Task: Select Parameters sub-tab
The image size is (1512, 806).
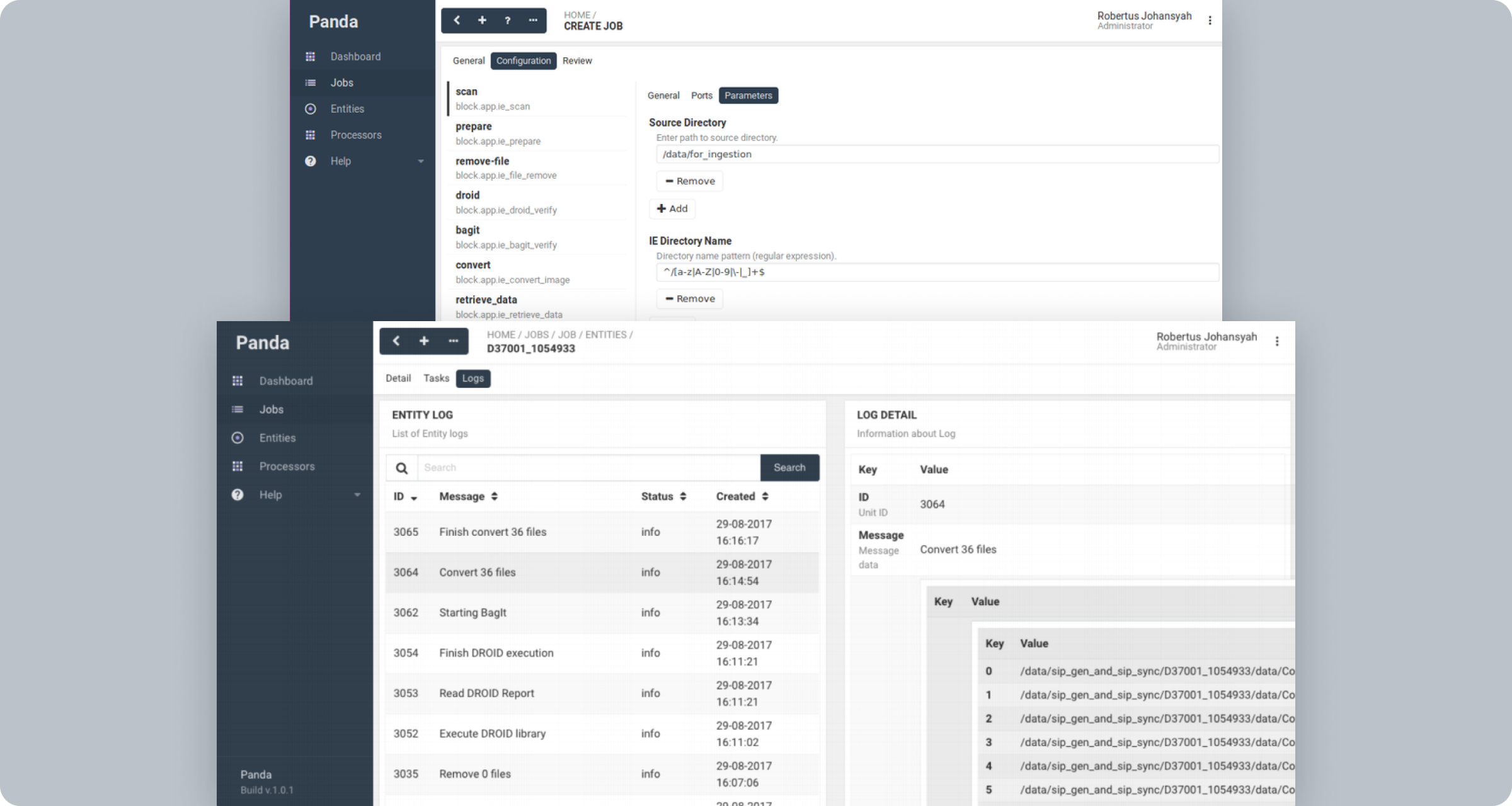Action: (x=748, y=96)
